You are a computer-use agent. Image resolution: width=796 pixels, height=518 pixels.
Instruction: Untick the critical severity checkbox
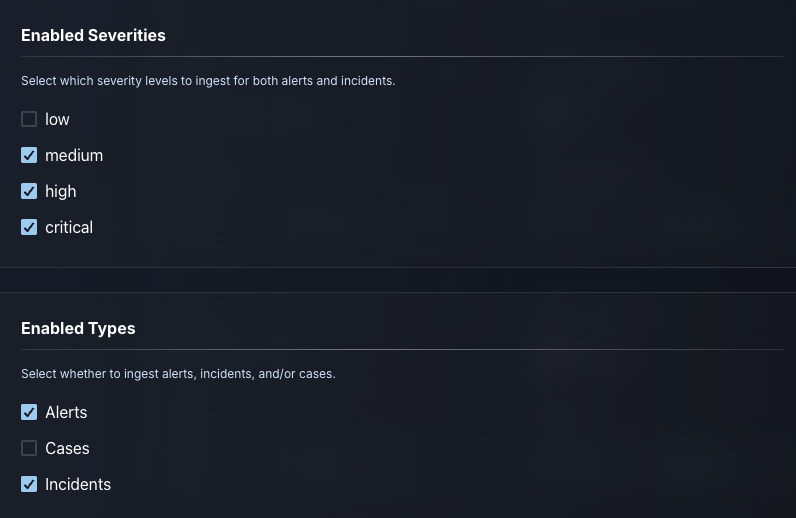(29, 227)
